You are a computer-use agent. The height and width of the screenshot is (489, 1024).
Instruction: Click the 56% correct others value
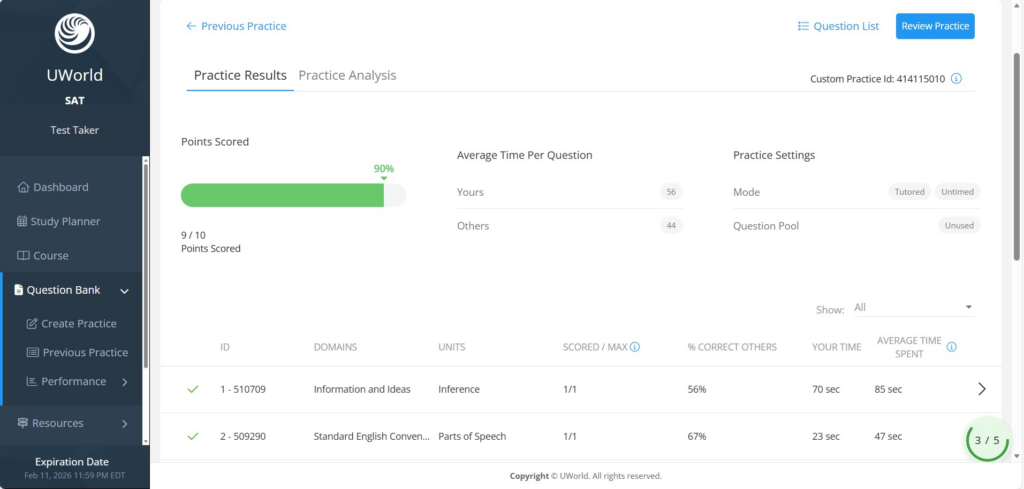tap(697, 389)
